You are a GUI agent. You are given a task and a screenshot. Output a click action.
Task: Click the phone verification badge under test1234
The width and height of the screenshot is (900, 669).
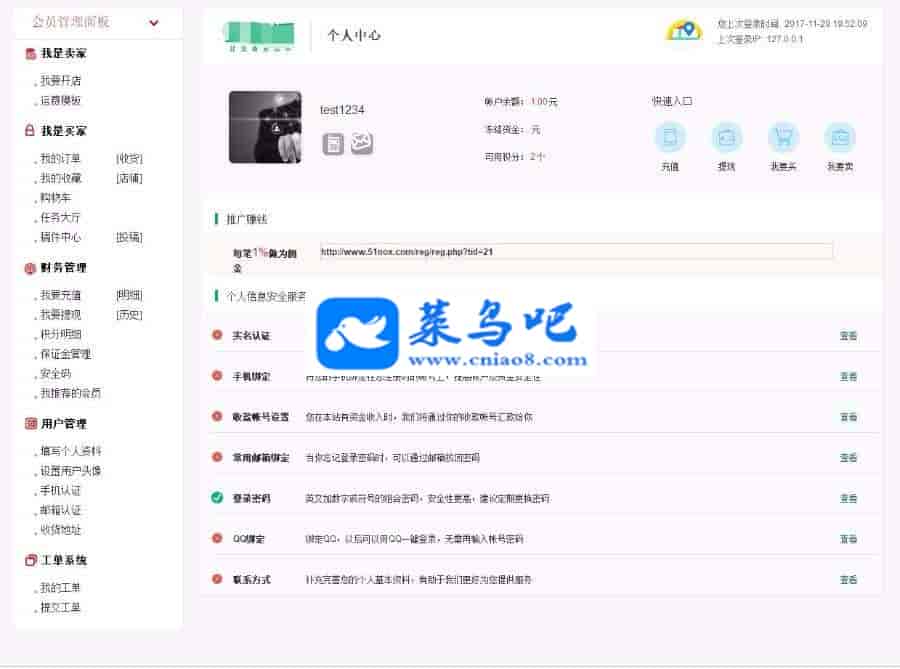click(333, 145)
